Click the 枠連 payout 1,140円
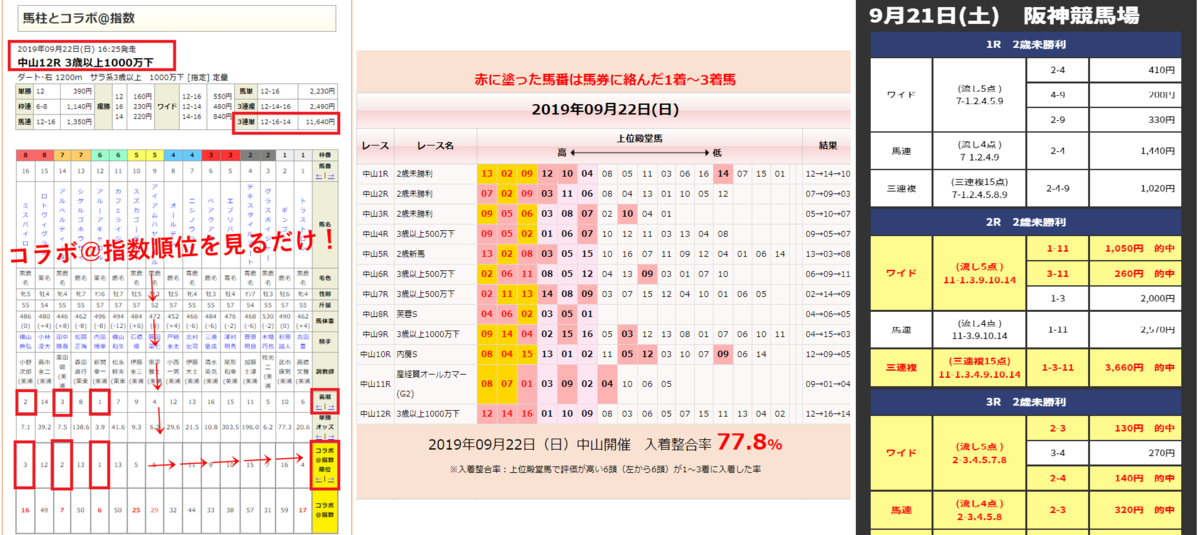 point(78,106)
